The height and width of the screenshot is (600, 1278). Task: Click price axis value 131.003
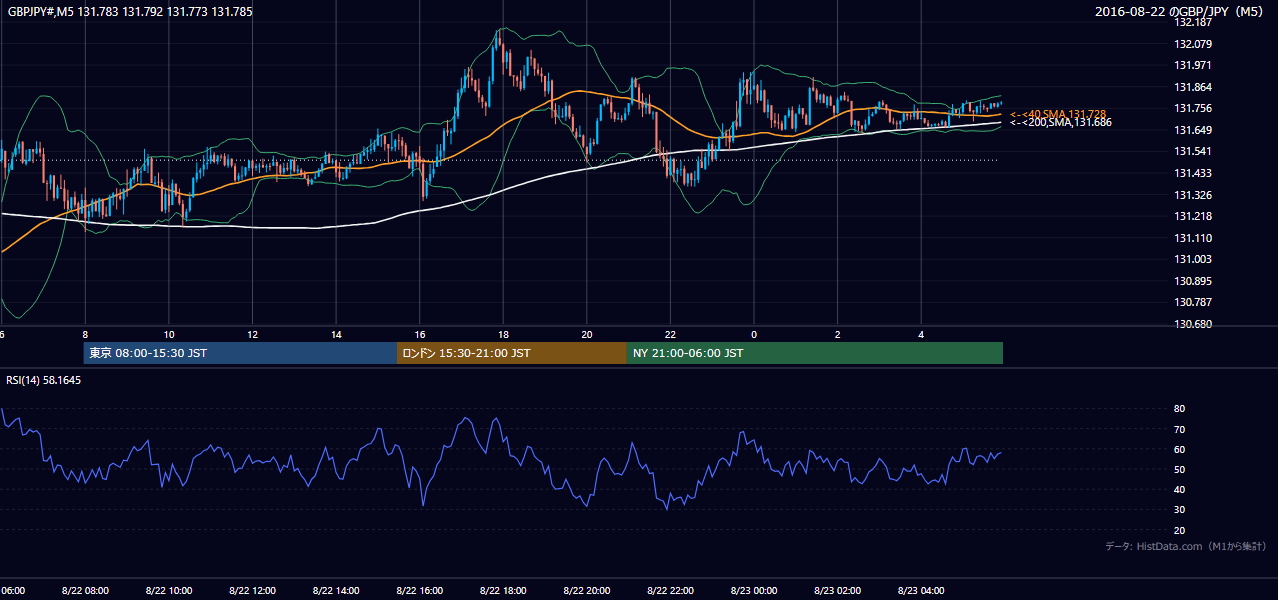(1192, 259)
